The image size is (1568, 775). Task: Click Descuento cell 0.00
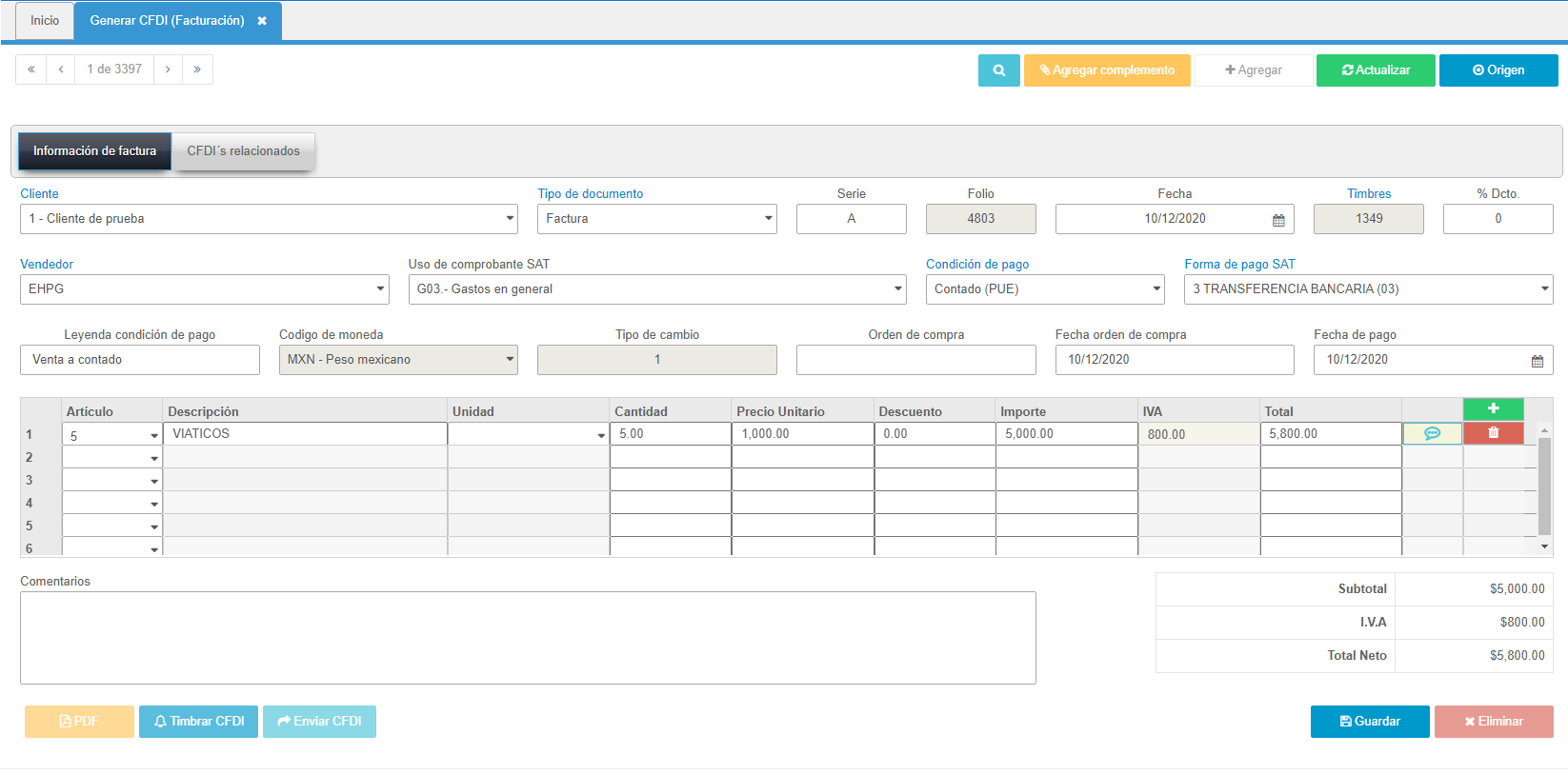click(x=935, y=434)
